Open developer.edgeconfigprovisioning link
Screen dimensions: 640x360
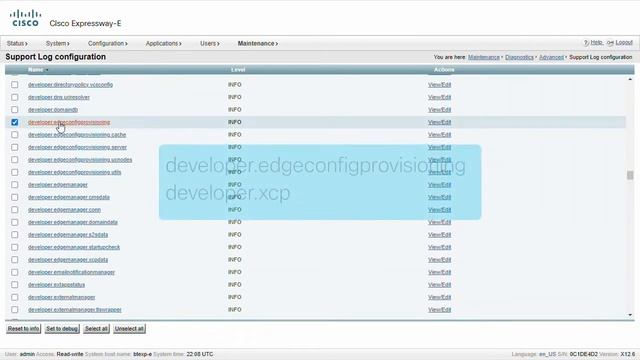coord(69,122)
